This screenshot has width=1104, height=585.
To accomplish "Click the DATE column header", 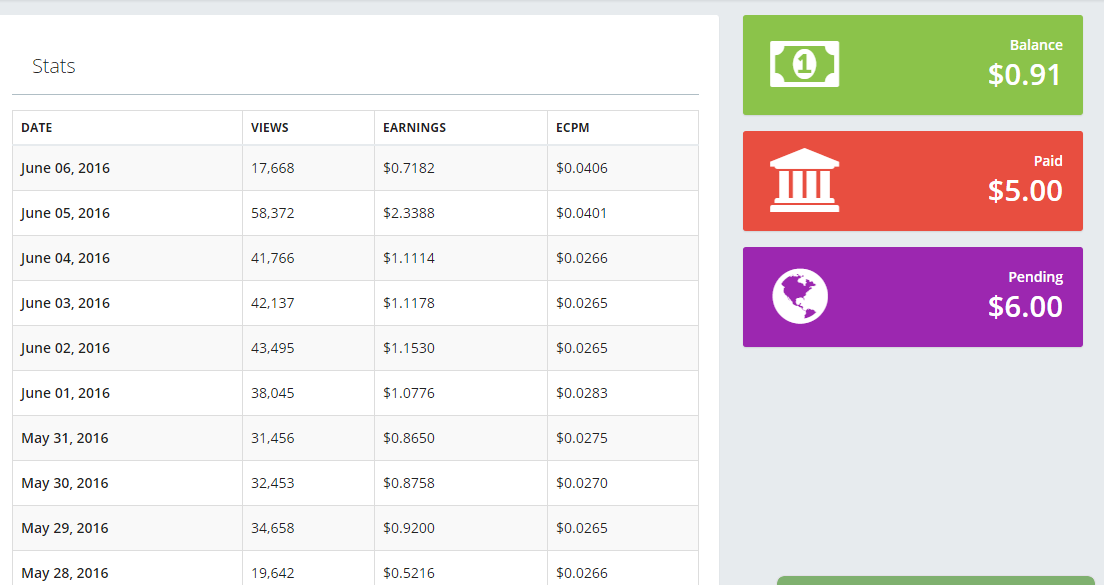I will tap(37, 128).
